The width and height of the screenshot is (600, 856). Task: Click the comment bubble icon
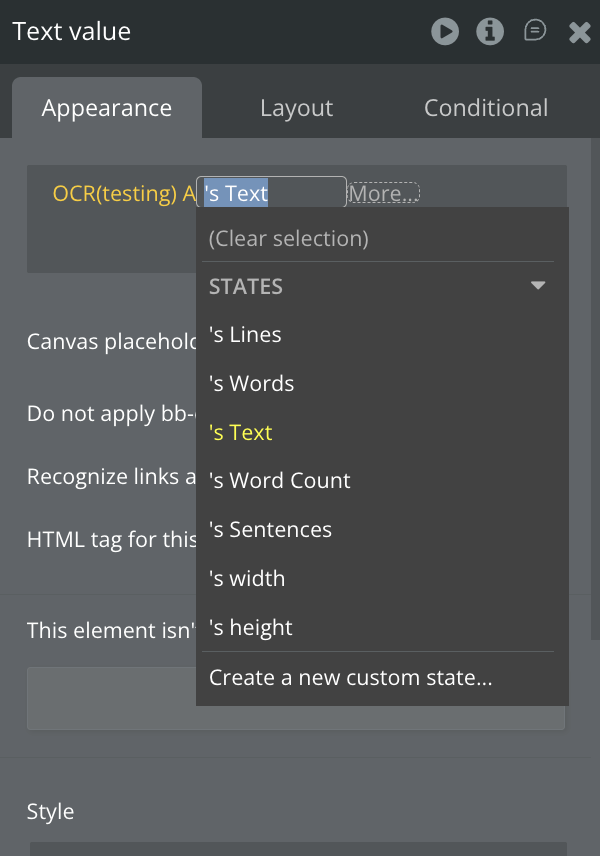pyautogui.click(x=536, y=32)
